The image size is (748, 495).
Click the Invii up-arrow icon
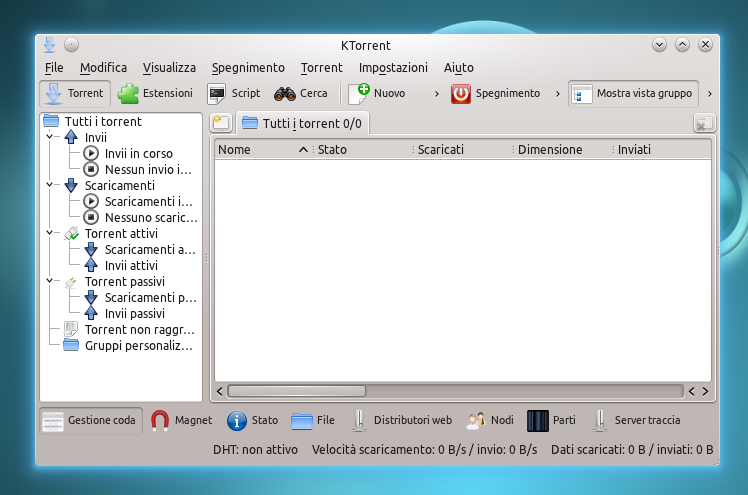[x=71, y=137]
